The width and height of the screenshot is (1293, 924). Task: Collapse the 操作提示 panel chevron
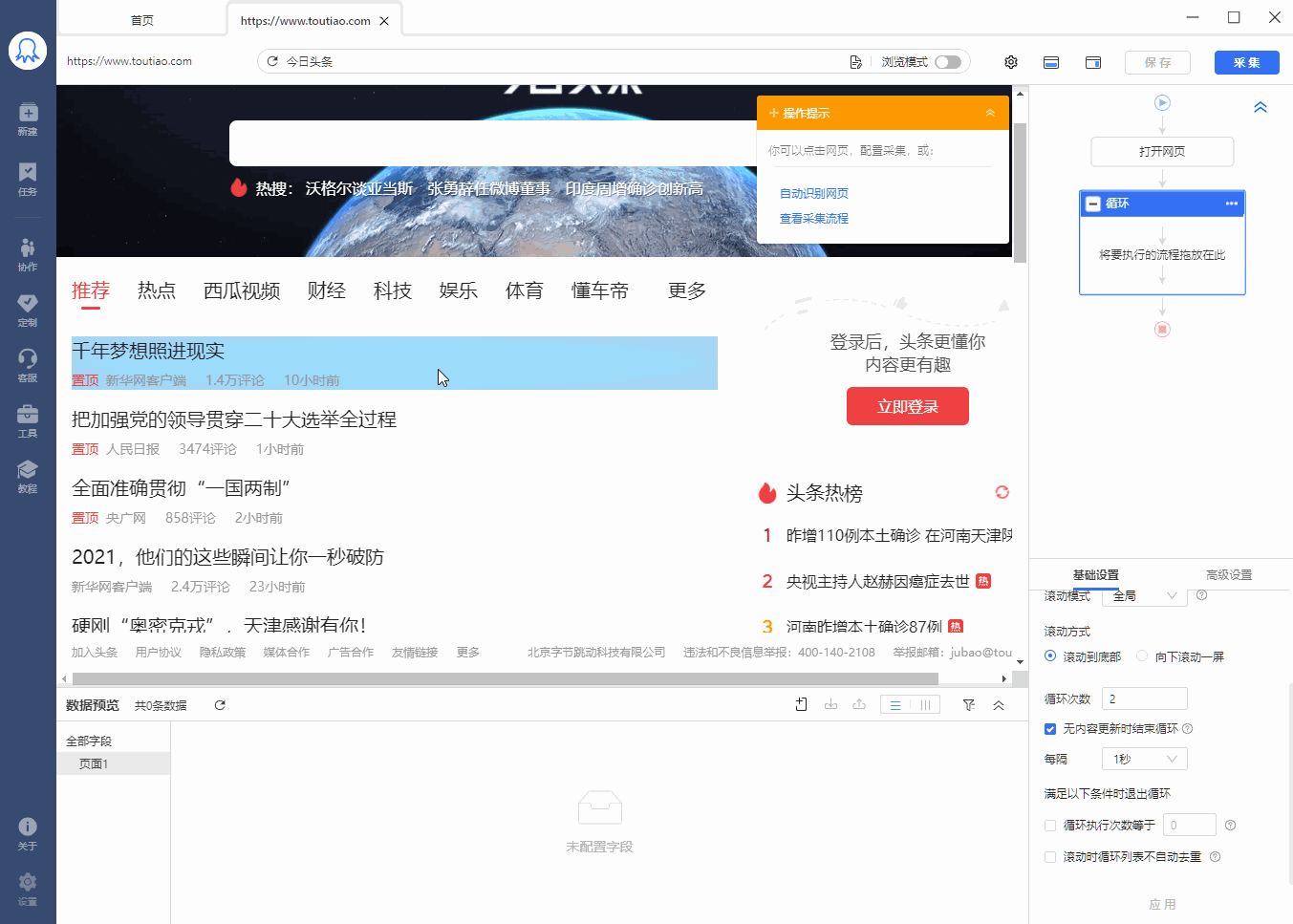[x=990, y=113]
